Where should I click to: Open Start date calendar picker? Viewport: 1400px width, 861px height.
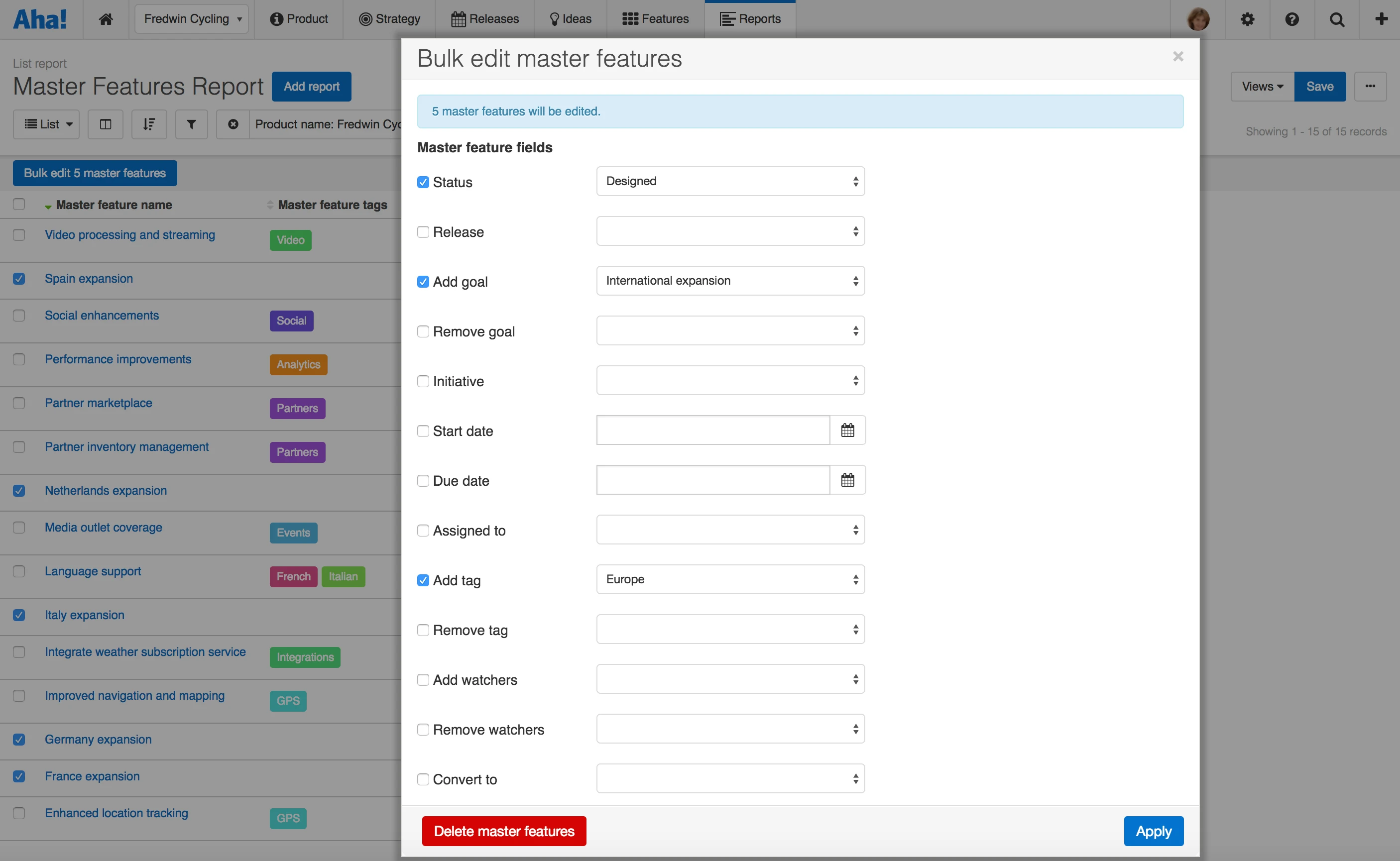(847, 430)
